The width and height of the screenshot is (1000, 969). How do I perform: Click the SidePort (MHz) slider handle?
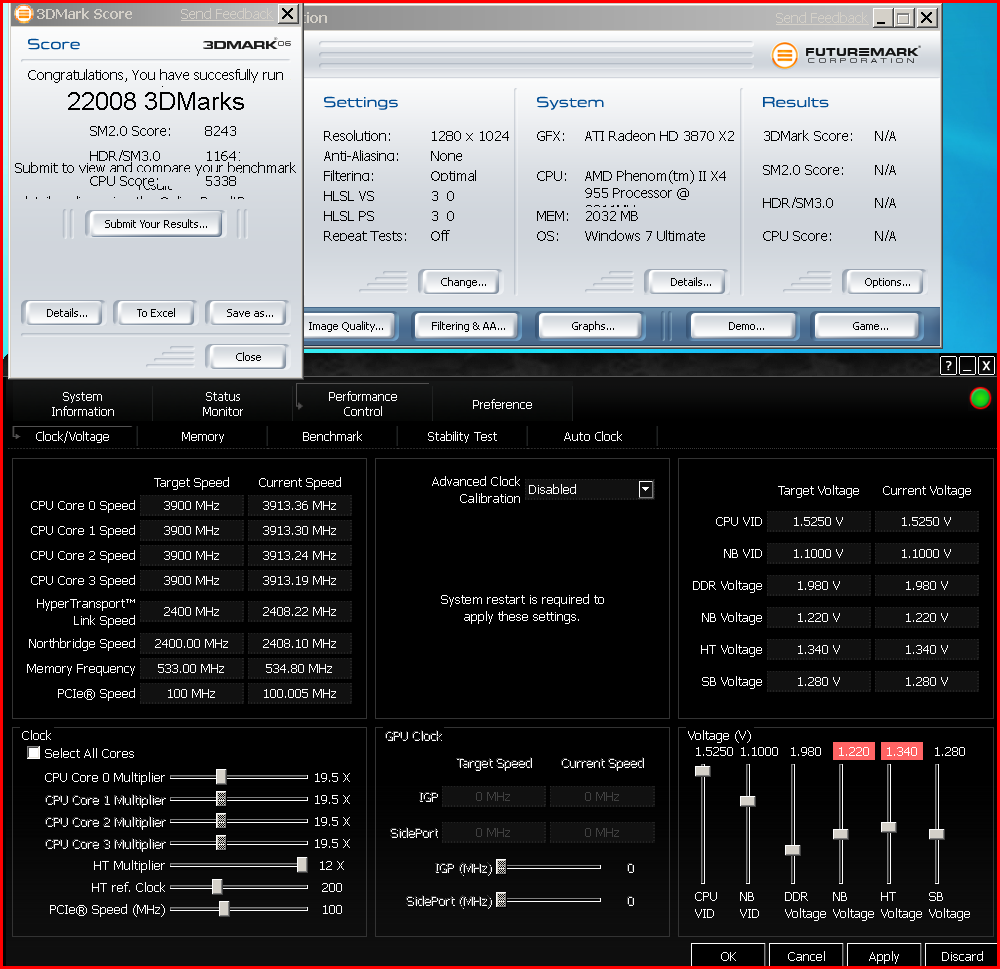[x=501, y=900]
